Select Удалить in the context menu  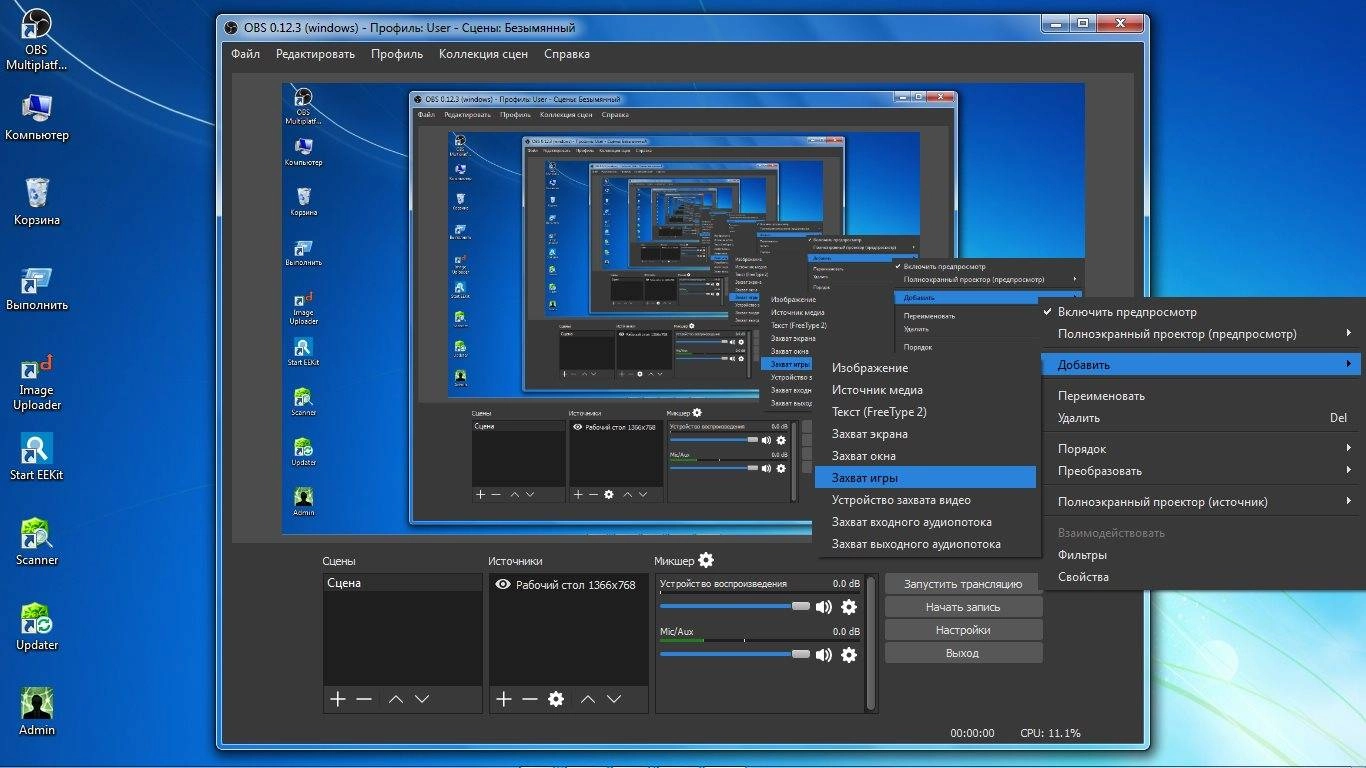(1200, 418)
